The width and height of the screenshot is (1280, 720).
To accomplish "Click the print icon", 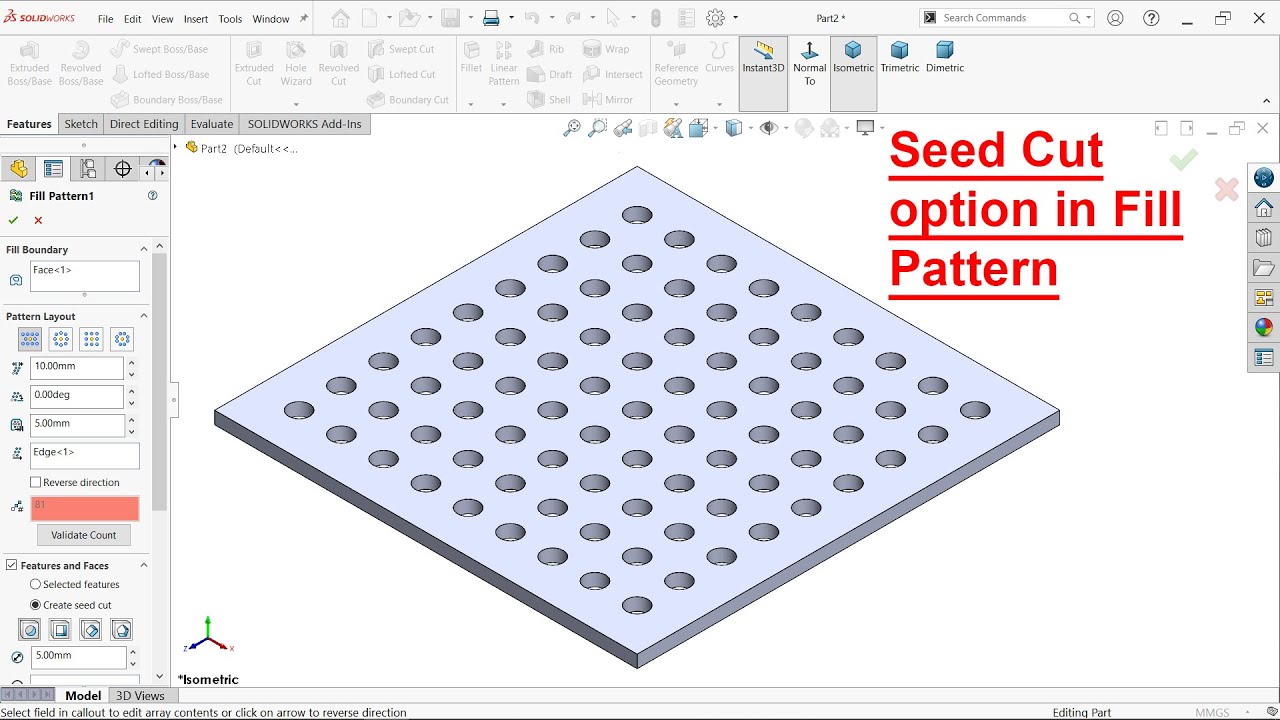I will (491, 18).
